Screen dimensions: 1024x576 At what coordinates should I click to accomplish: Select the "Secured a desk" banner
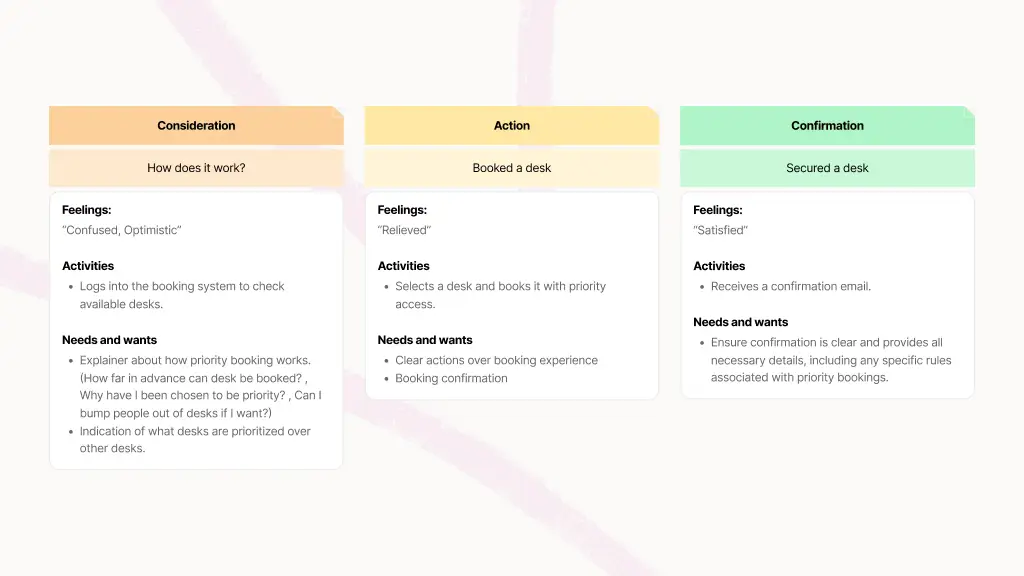point(827,168)
